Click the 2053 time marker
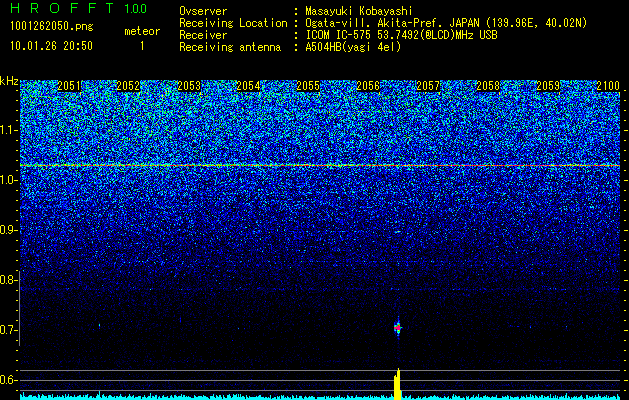 189,86
